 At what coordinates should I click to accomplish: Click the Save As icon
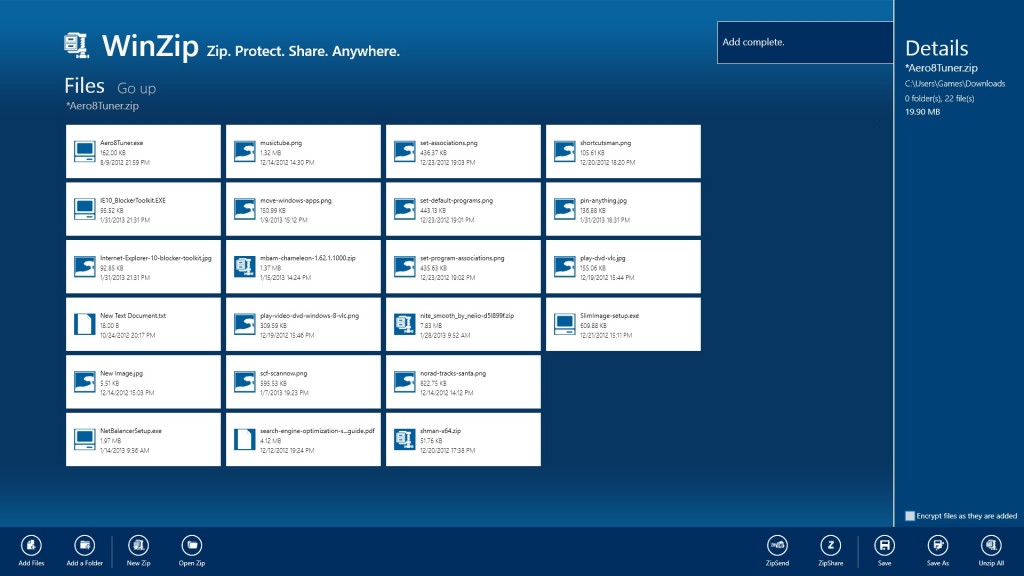click(938, 545)
